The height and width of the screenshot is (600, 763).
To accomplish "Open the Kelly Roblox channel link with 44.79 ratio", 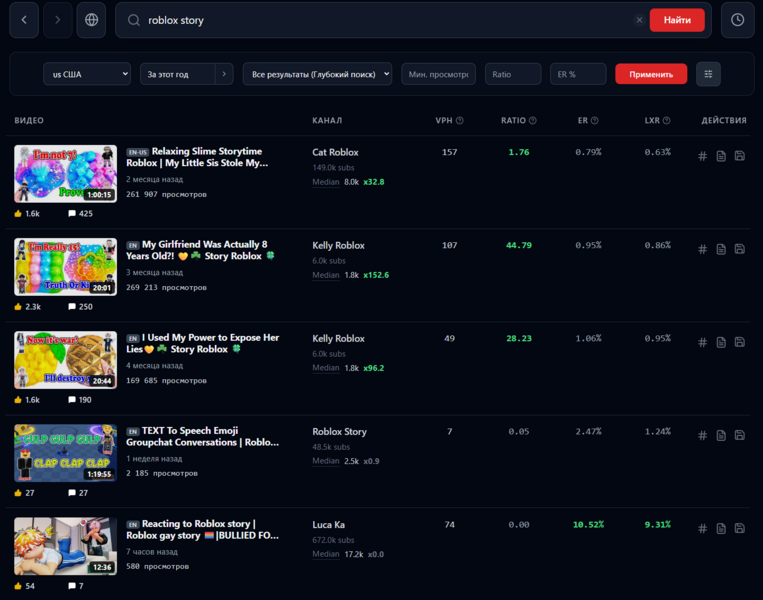I will pyautogui.click(x=338, y=245).
